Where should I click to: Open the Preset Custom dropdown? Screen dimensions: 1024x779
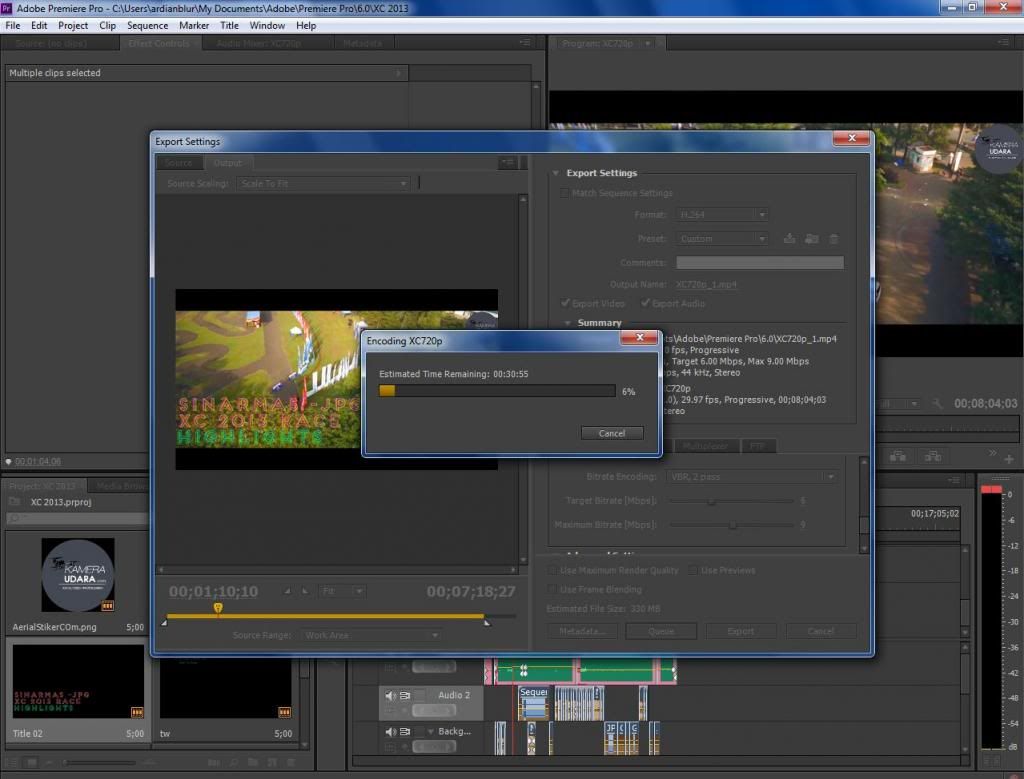click(721, 238)
